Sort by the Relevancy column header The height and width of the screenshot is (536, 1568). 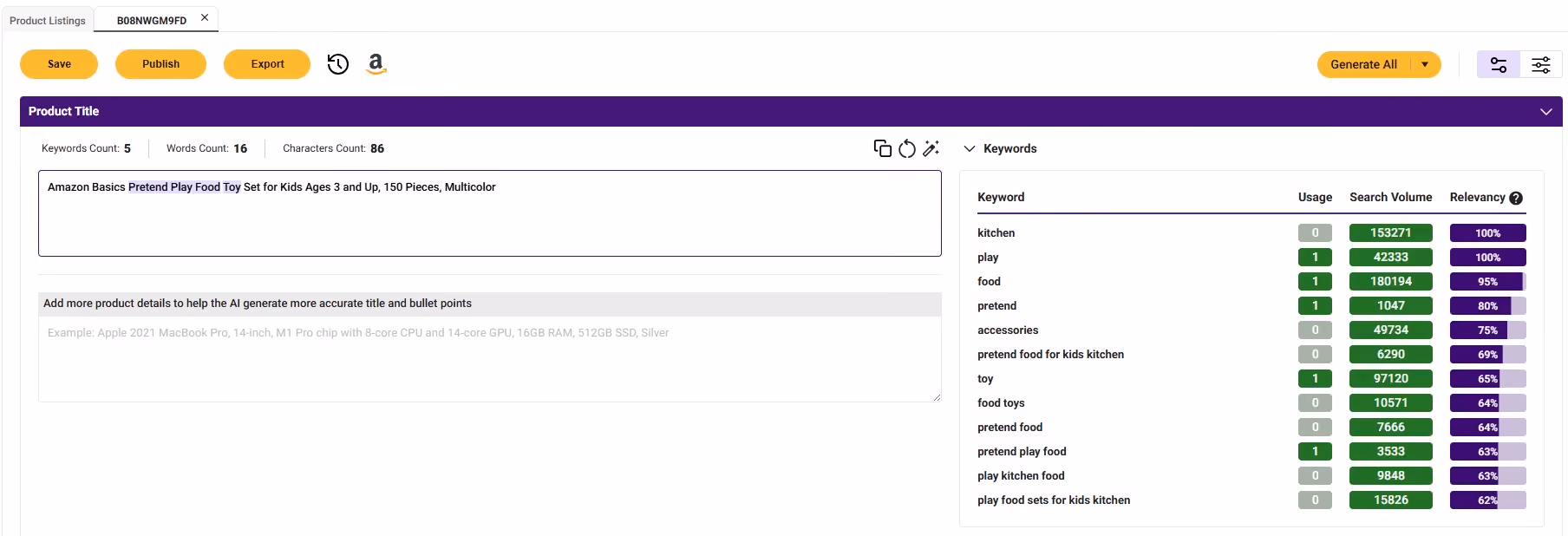pos(1477,198)
